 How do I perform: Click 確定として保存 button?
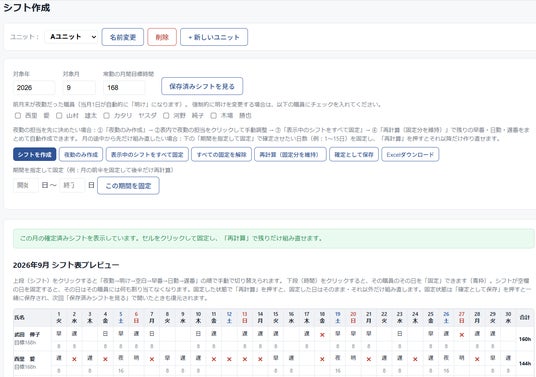pos(354,154)
